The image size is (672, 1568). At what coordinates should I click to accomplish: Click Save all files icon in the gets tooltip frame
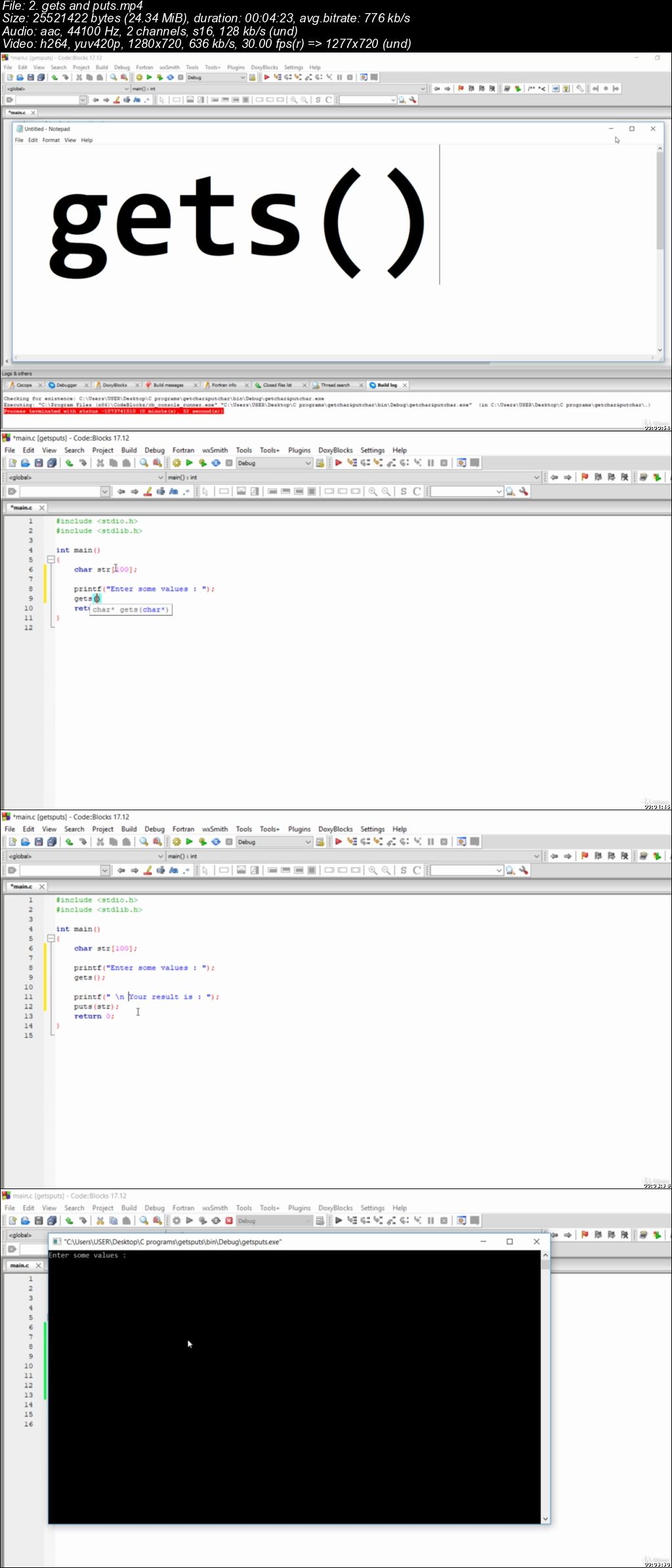tap(51, 463)
